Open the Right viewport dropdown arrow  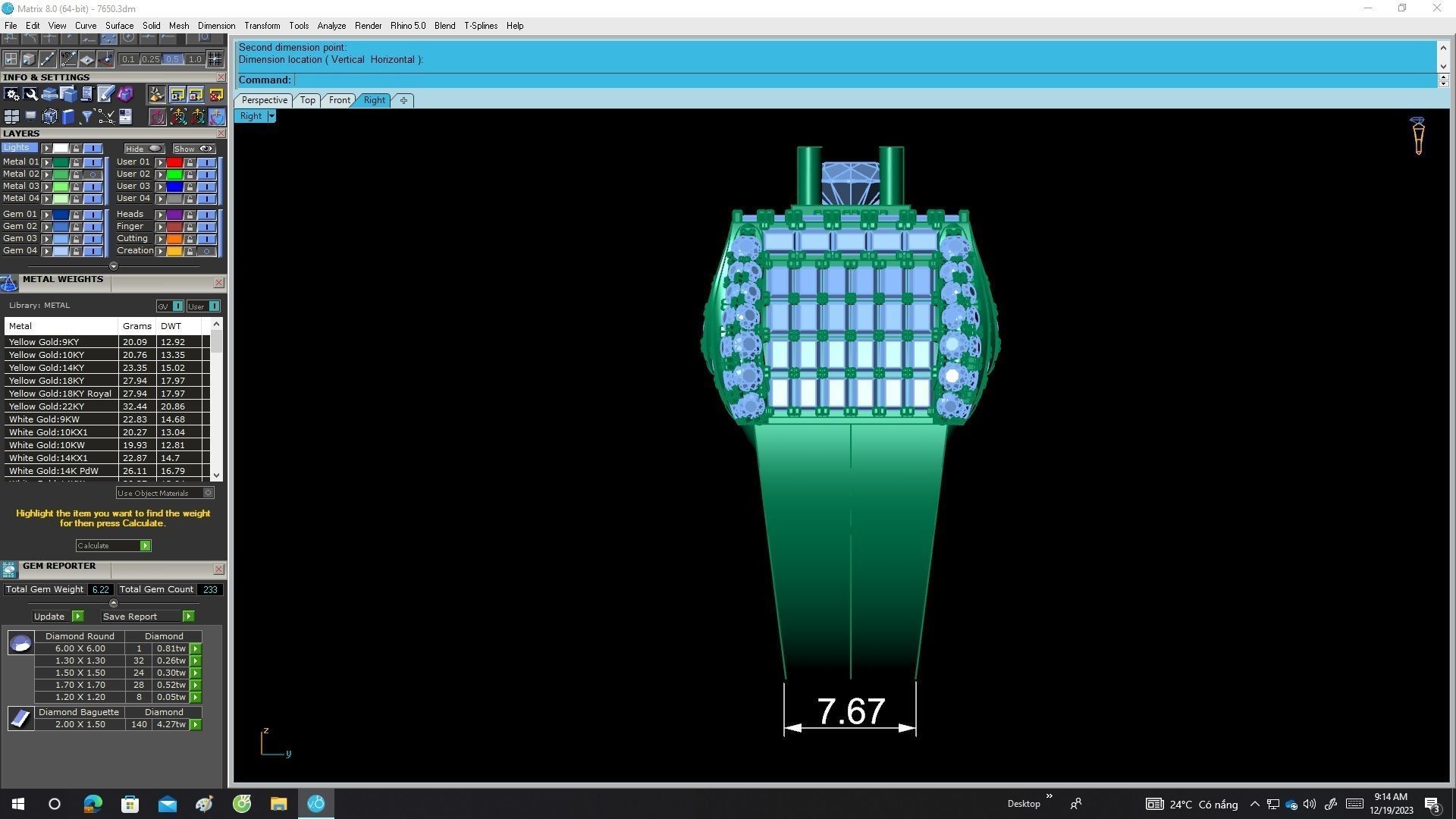coord(271,117)
